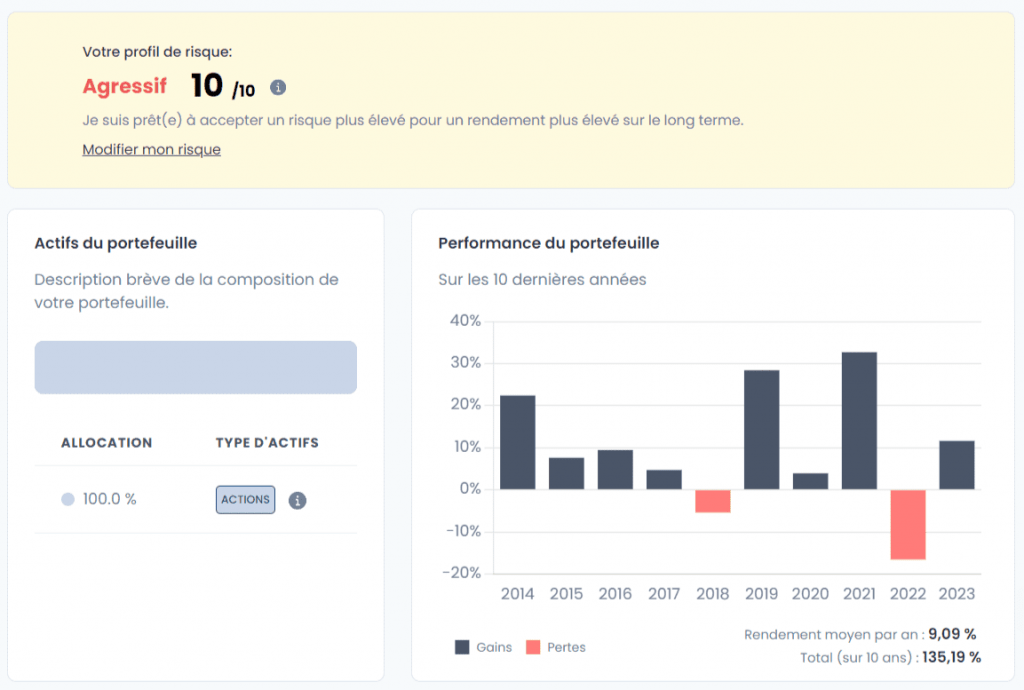Click the 2023 gains bar
Screen dimensions: 1024x690
[x=957, y=465]
